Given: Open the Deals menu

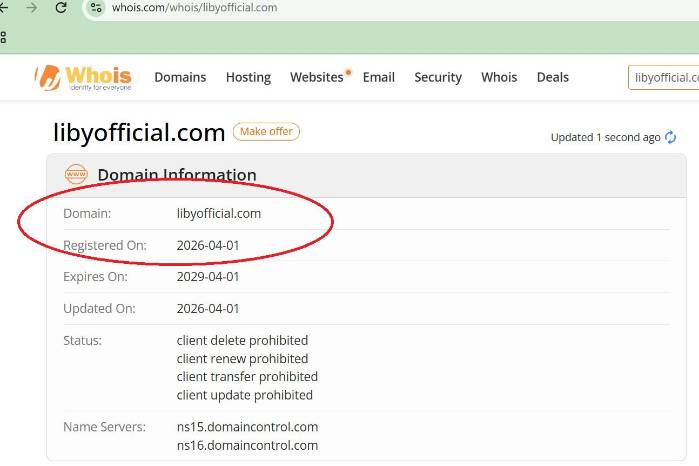Looking at the screenshot, I should 552,77.
